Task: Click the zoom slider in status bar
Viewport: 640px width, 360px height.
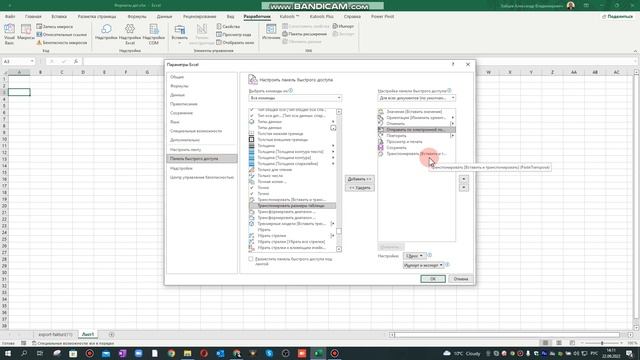Action: (602, 343)
